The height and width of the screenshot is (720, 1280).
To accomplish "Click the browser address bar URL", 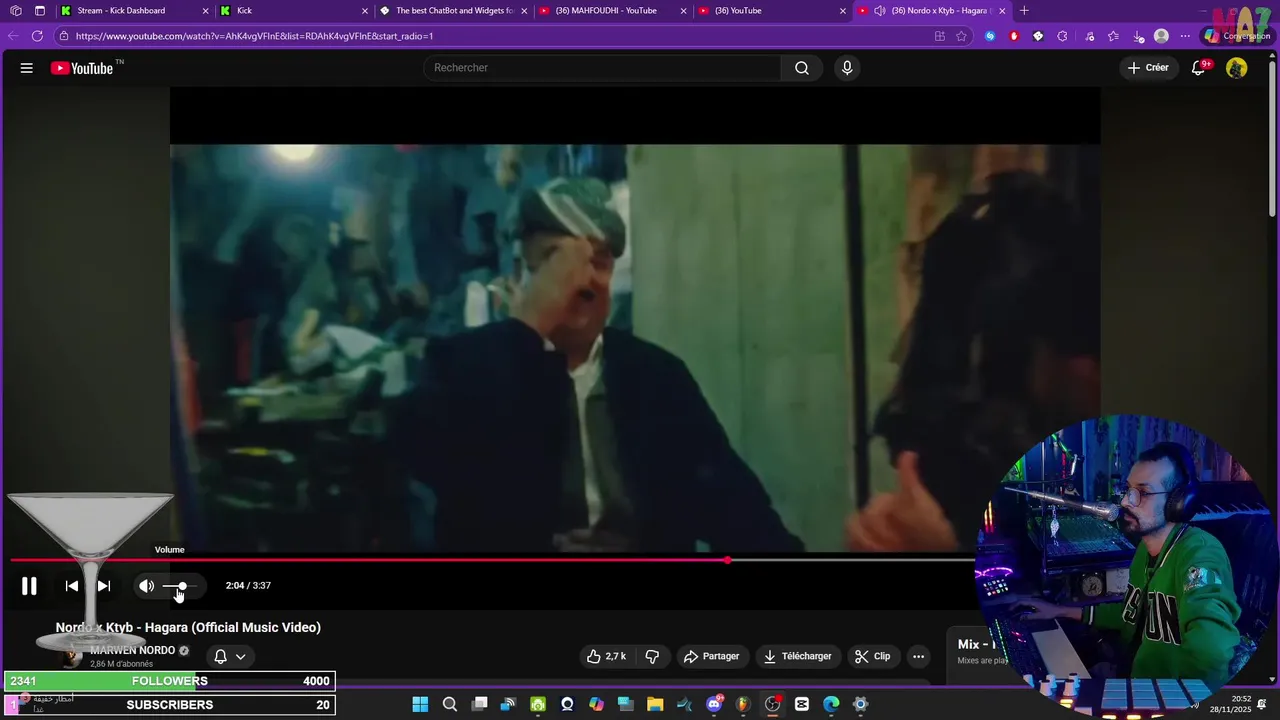I will (254, 36).
